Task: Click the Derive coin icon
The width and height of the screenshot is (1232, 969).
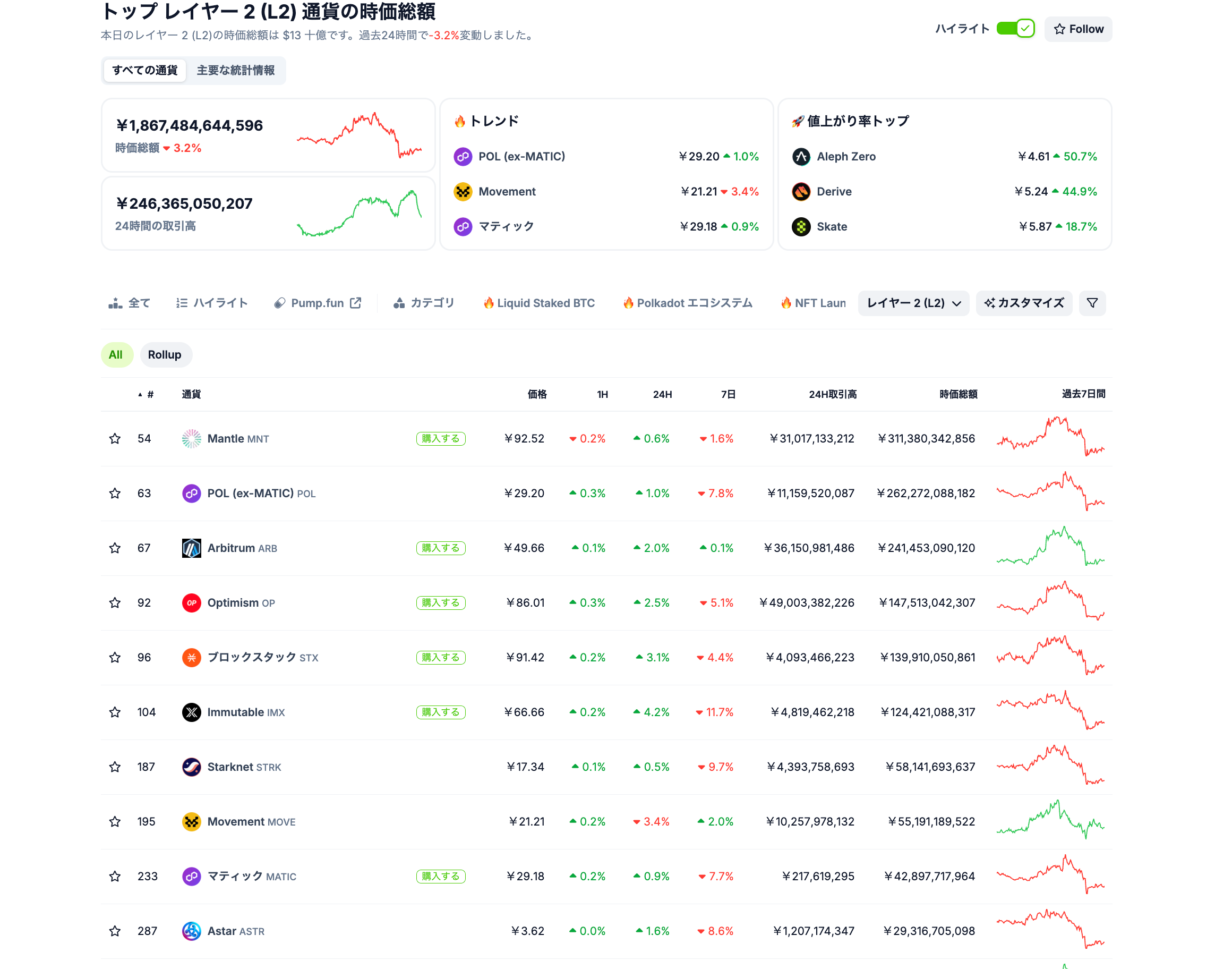Action: pyautogui.click(x=801, y=192)
